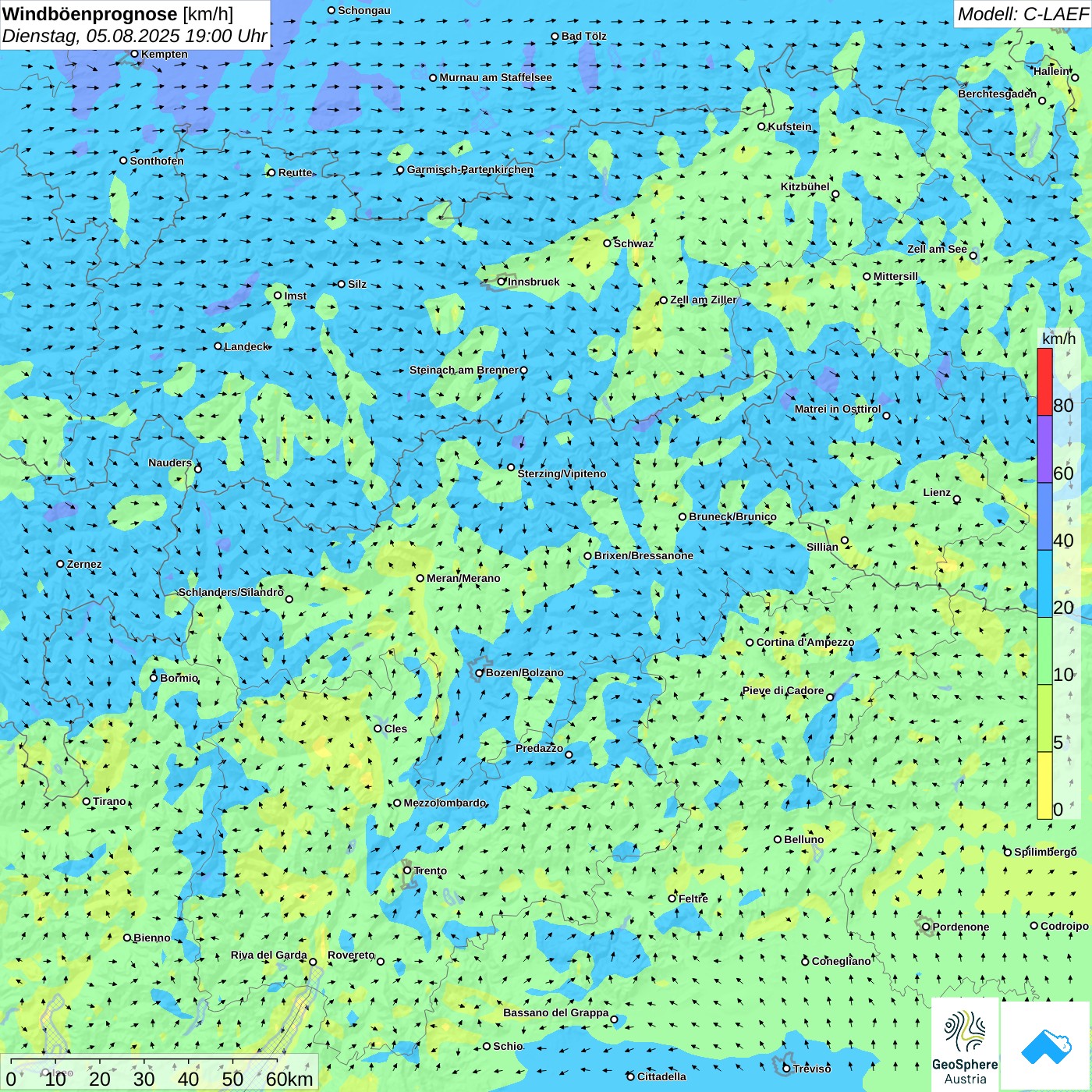Click the date "Dienstag, 05.08.2025 19:00 Uhr"
Viewport: 1092px width, 1092px height.
pyautogui.click(x=135, y=36)
